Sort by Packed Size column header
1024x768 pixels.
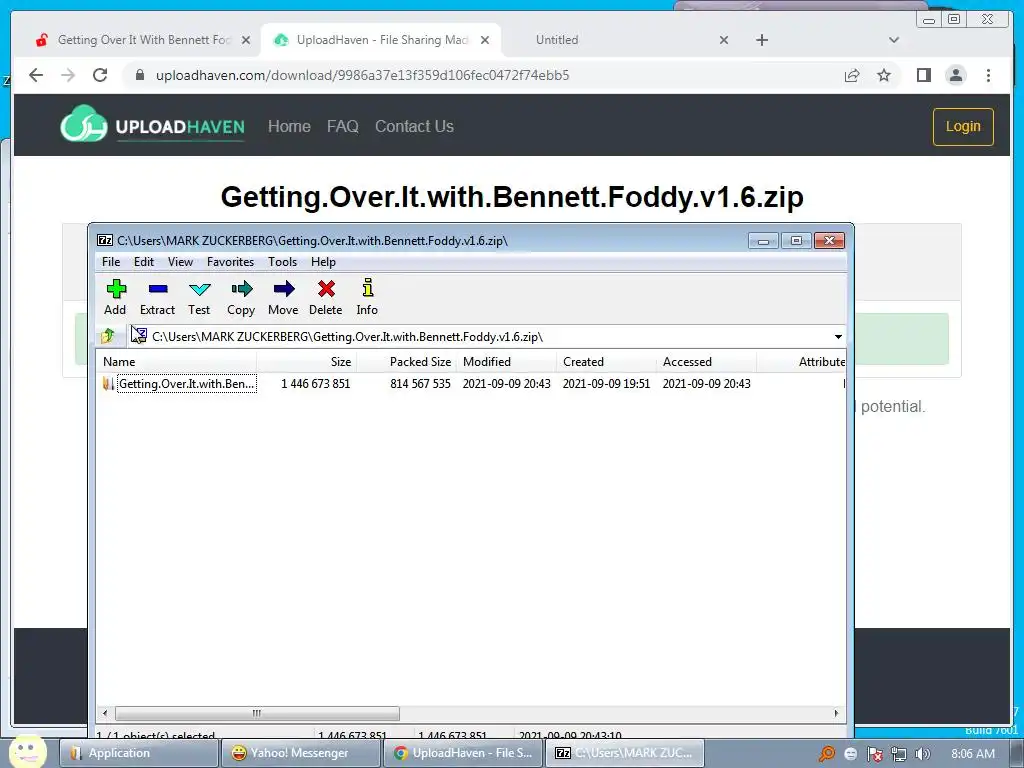click(x=407, y=362)
